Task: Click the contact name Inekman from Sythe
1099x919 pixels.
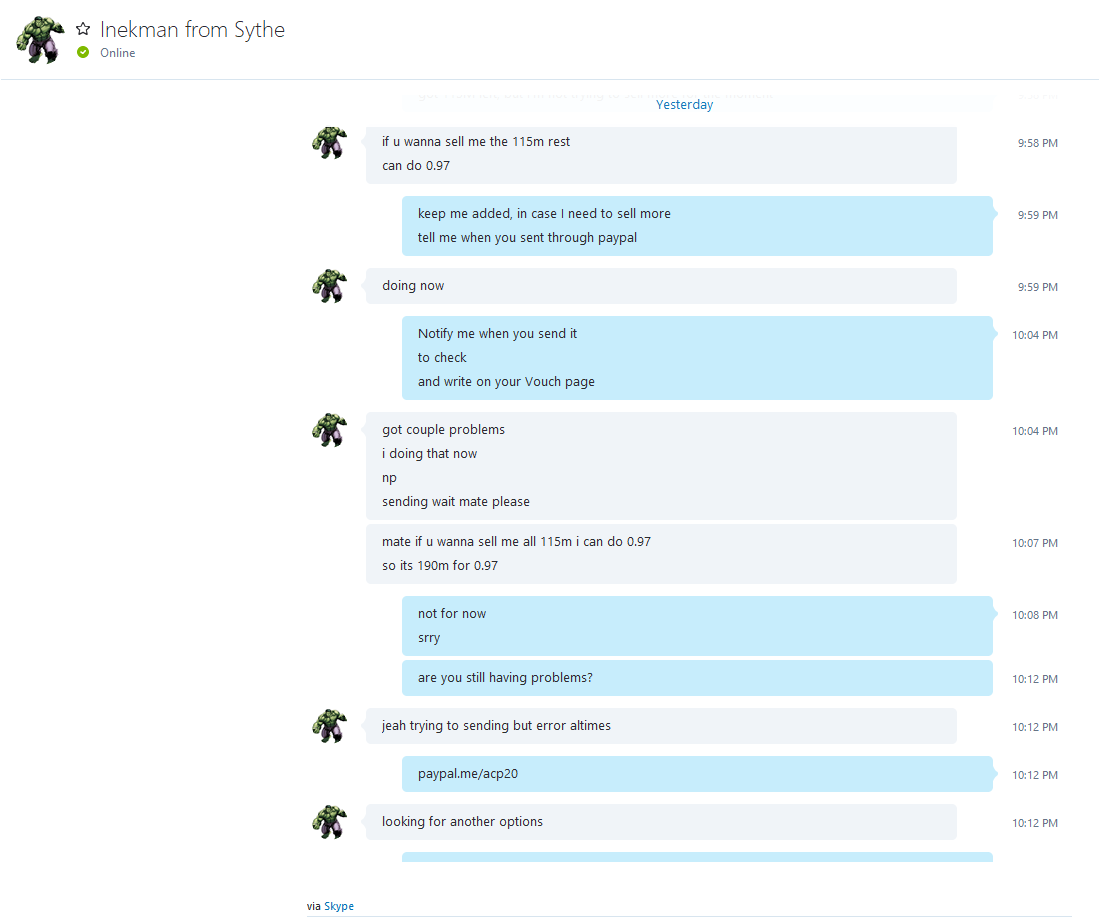Action: tap(192, 29)
